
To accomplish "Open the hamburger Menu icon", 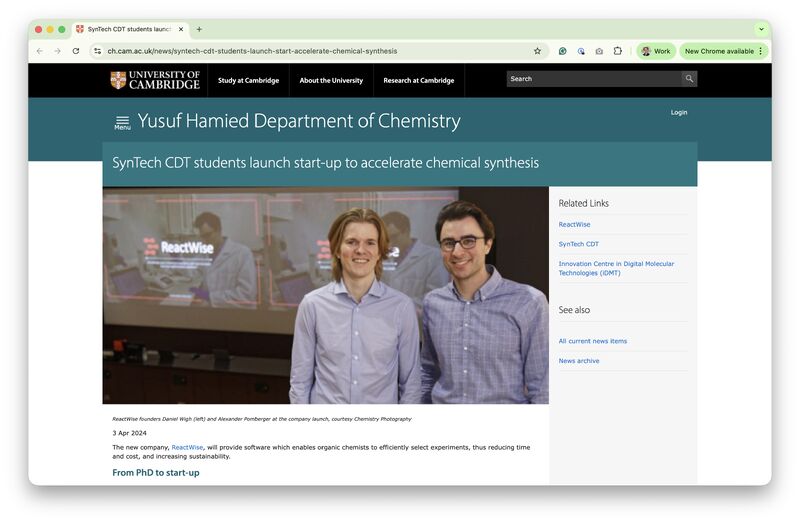I will [x=122, y=122].
